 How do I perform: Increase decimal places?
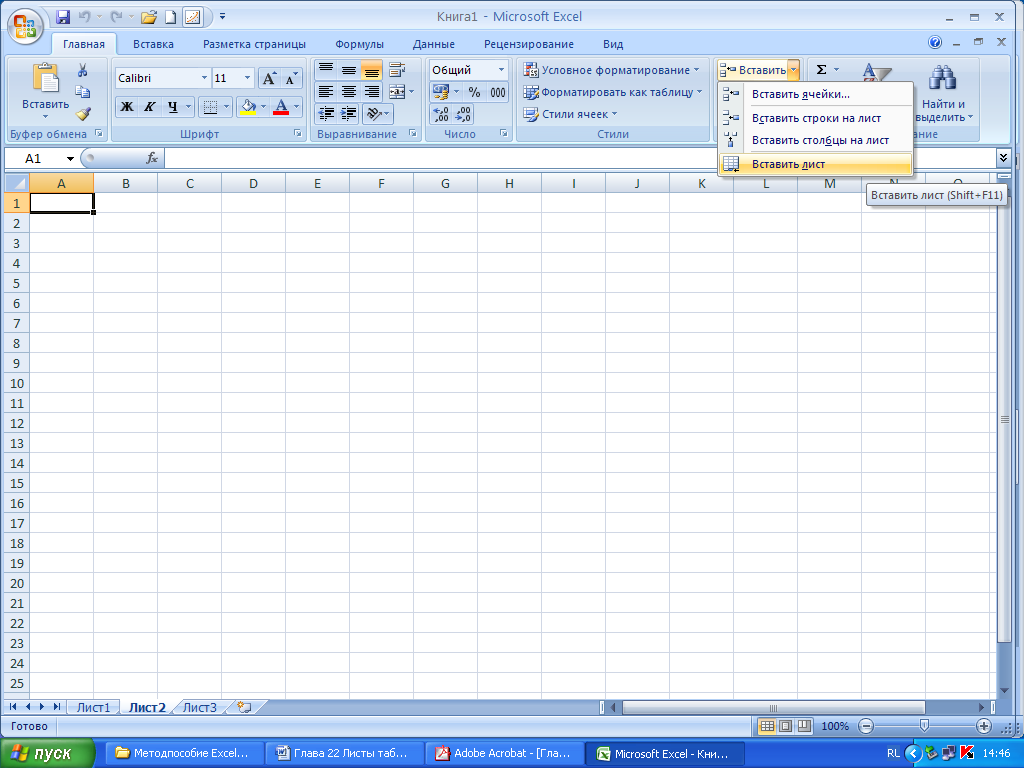441,114
